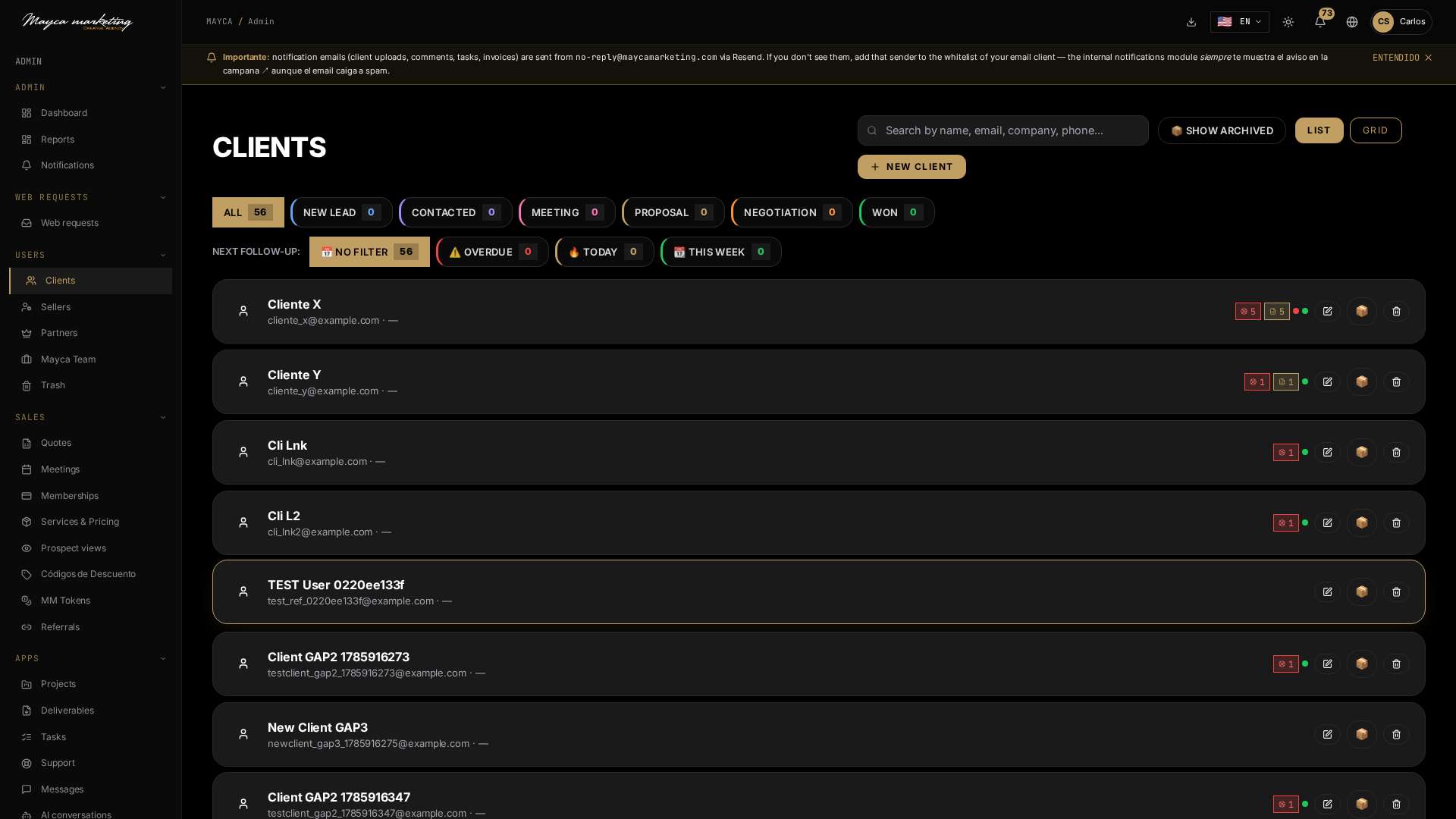Toggle SHOW ARCHIVED clients
Screen dimensions: 1456x819
click(x=1222, y=130)
